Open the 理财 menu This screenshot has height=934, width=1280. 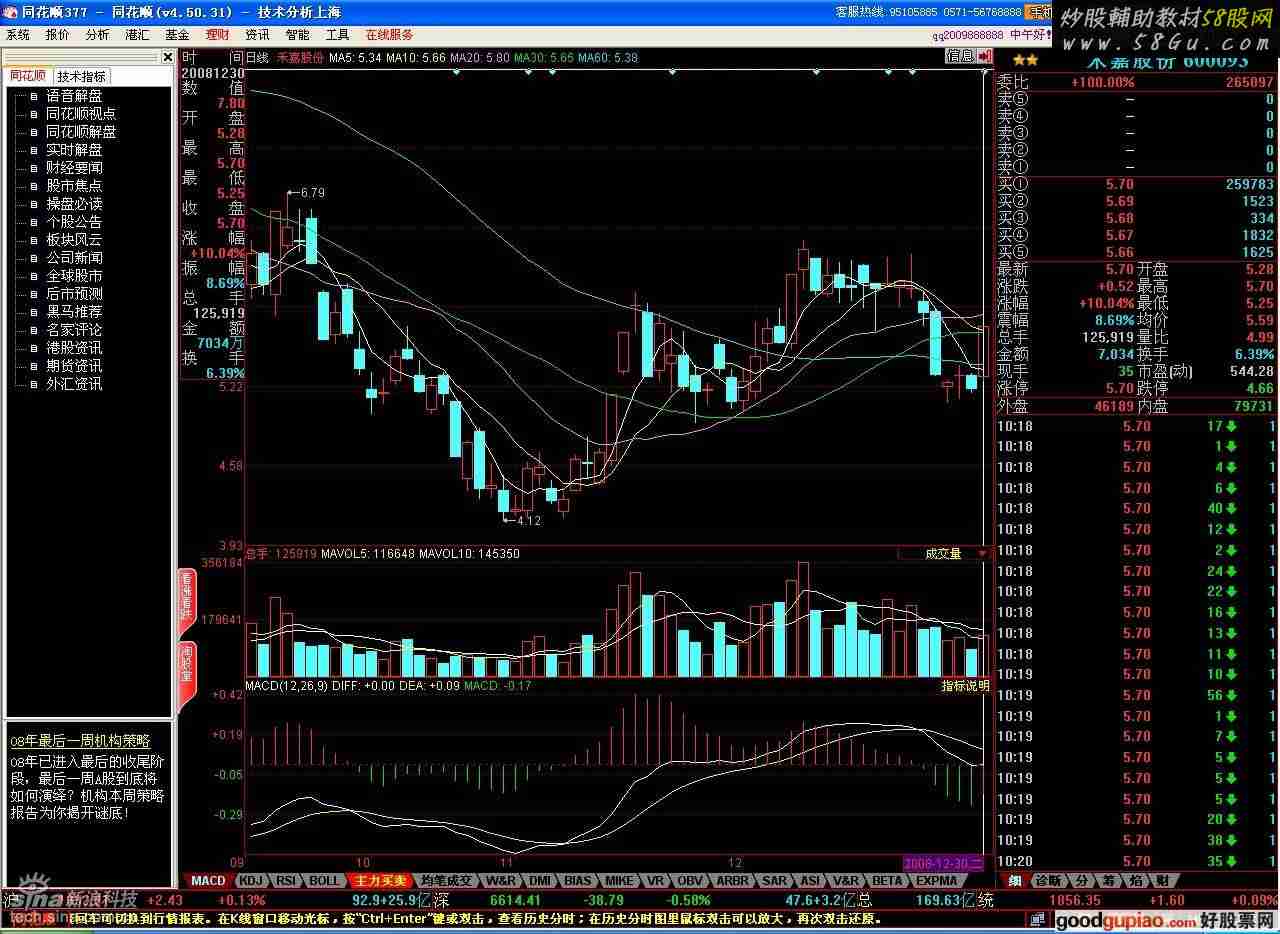(218, 35)
